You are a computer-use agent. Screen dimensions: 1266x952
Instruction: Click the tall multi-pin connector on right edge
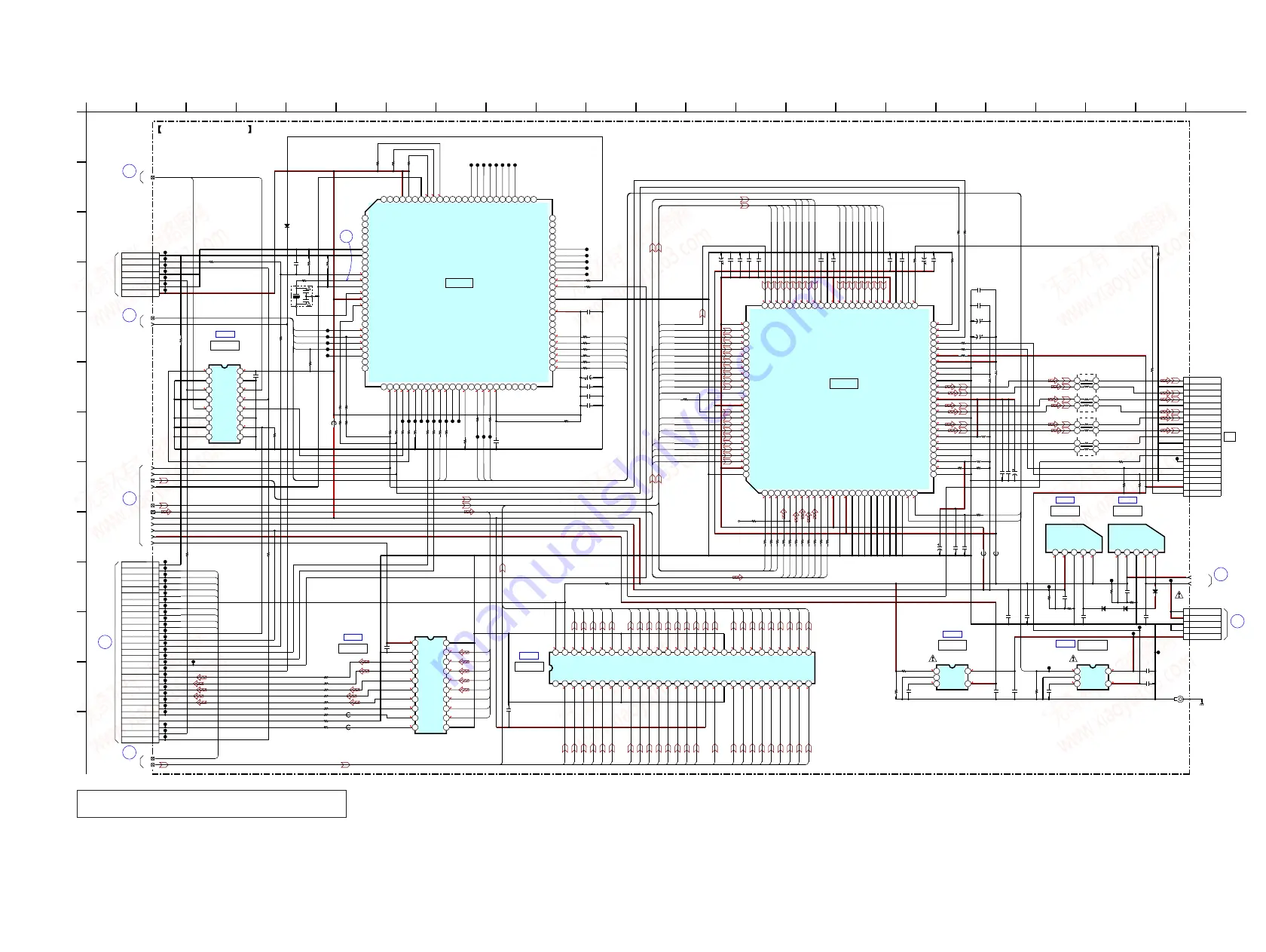point(1202,436)
